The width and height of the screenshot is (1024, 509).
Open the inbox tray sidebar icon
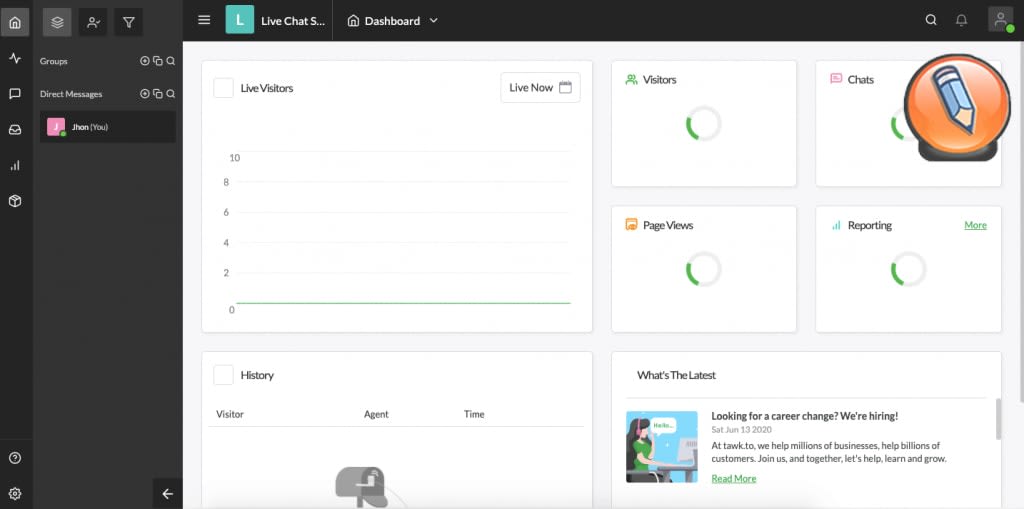pyautogui.click(x=14, y=130)
